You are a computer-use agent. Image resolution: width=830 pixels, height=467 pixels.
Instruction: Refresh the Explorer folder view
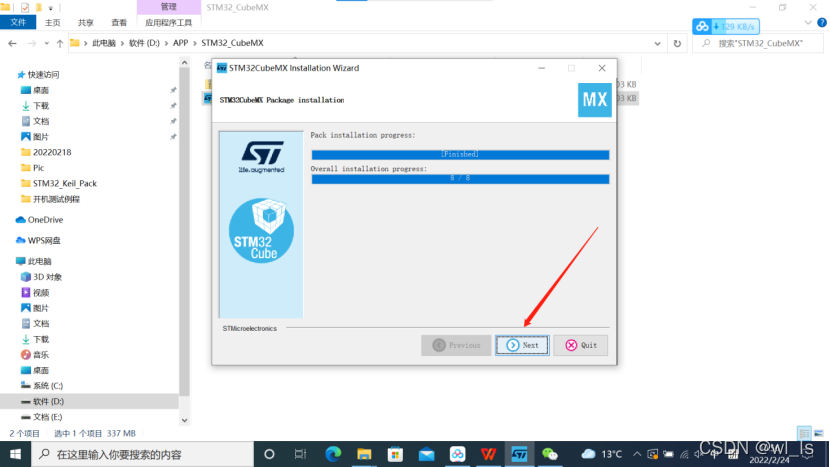677,43
